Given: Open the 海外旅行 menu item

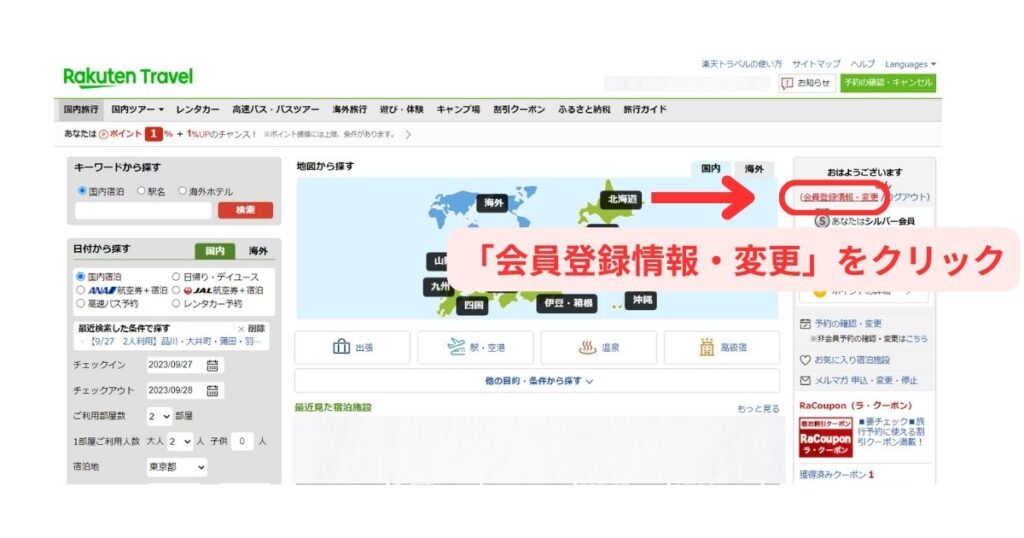Looking at the screenshot, I should pyautogui.click(x=349, y=110).
